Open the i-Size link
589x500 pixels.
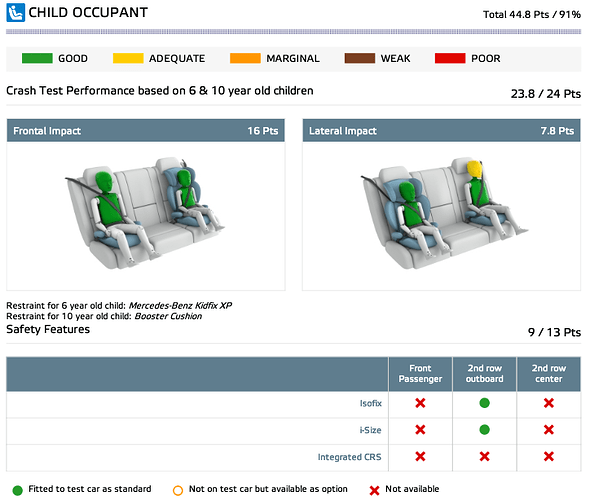point(370,430)
